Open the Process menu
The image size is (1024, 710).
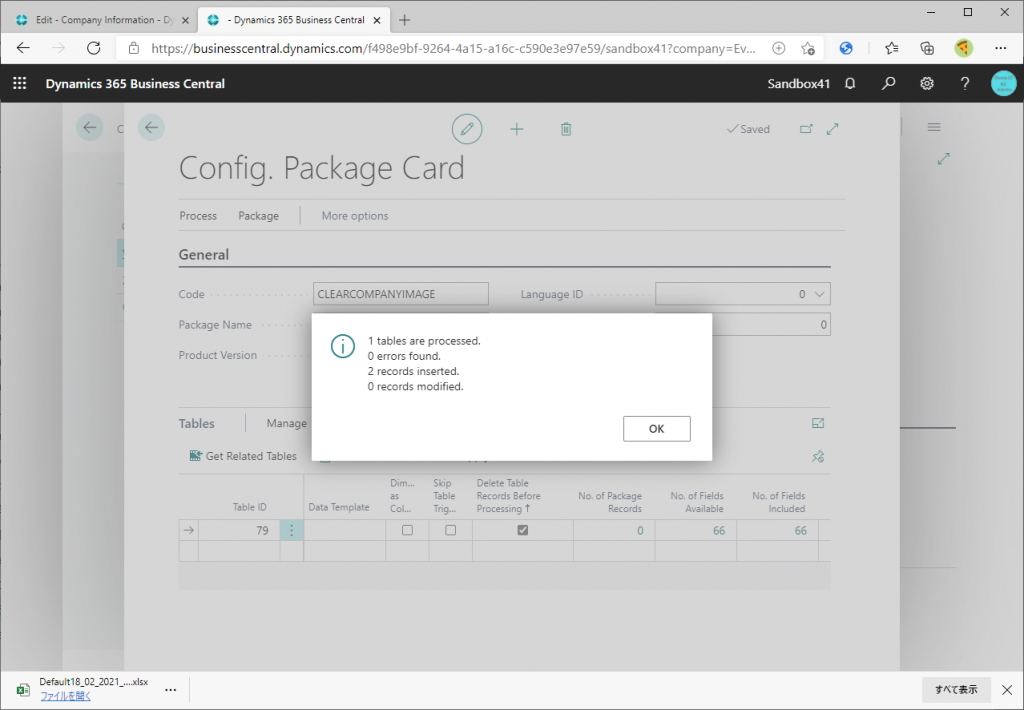[198, 216]
